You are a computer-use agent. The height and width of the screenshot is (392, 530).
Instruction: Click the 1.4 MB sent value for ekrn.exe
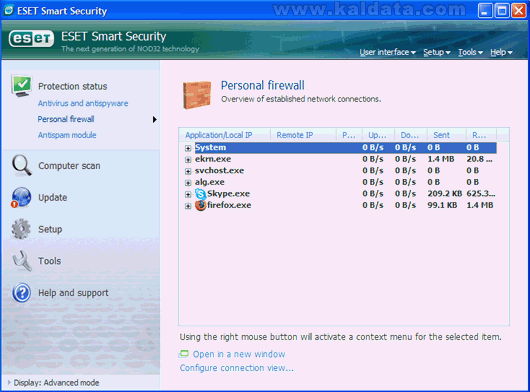[x=441, y=159]
